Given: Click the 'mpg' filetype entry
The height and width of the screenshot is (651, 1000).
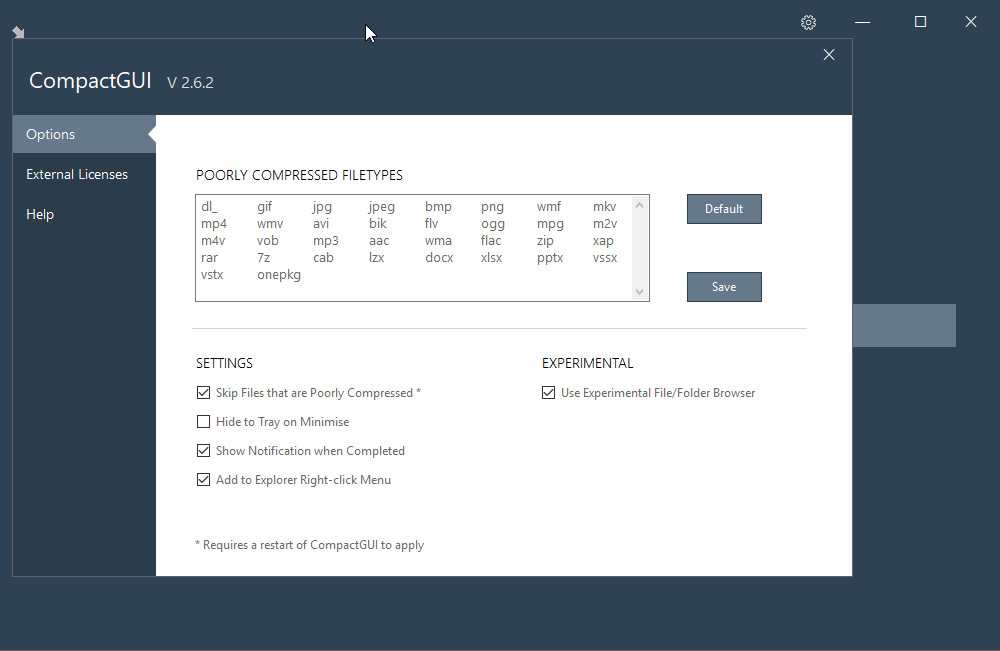Looking at the screenshot, I should tap(550, 224).
